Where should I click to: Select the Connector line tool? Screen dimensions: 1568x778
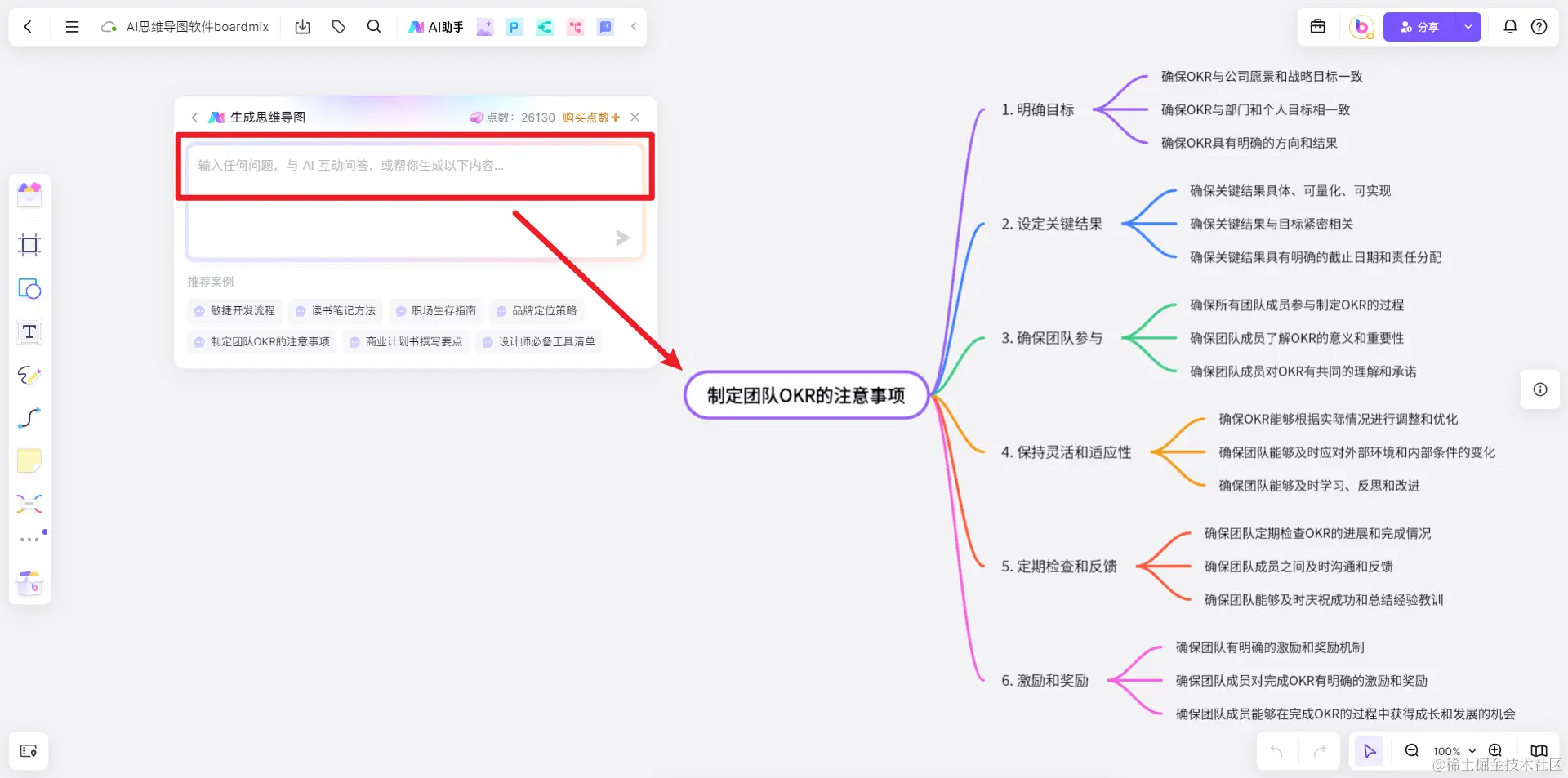29,418
